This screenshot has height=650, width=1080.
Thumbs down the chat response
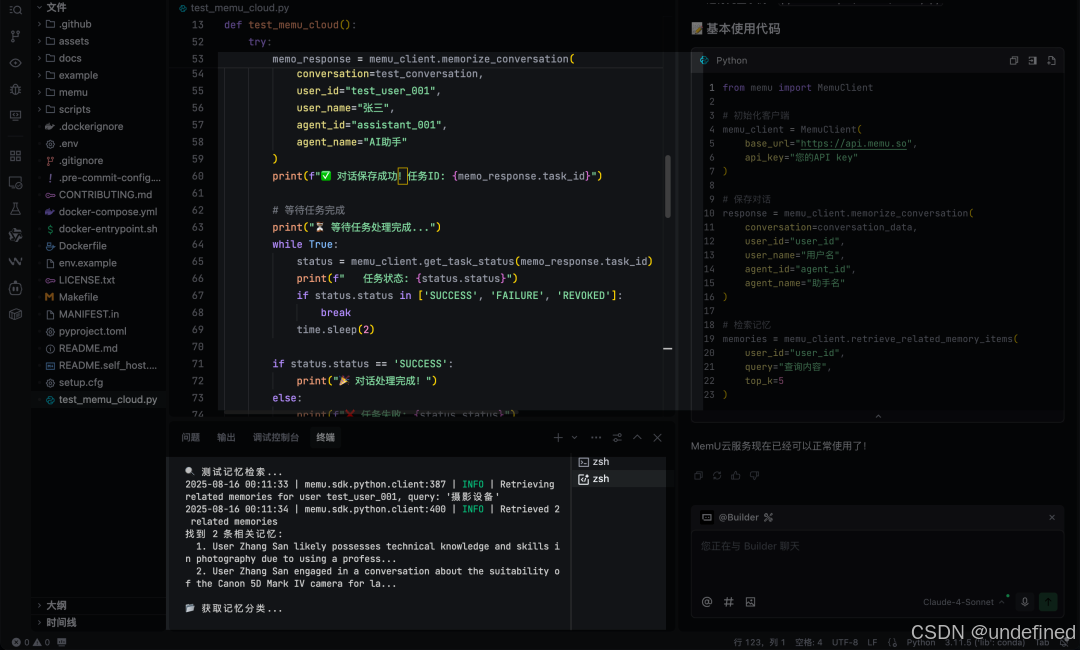754,475
